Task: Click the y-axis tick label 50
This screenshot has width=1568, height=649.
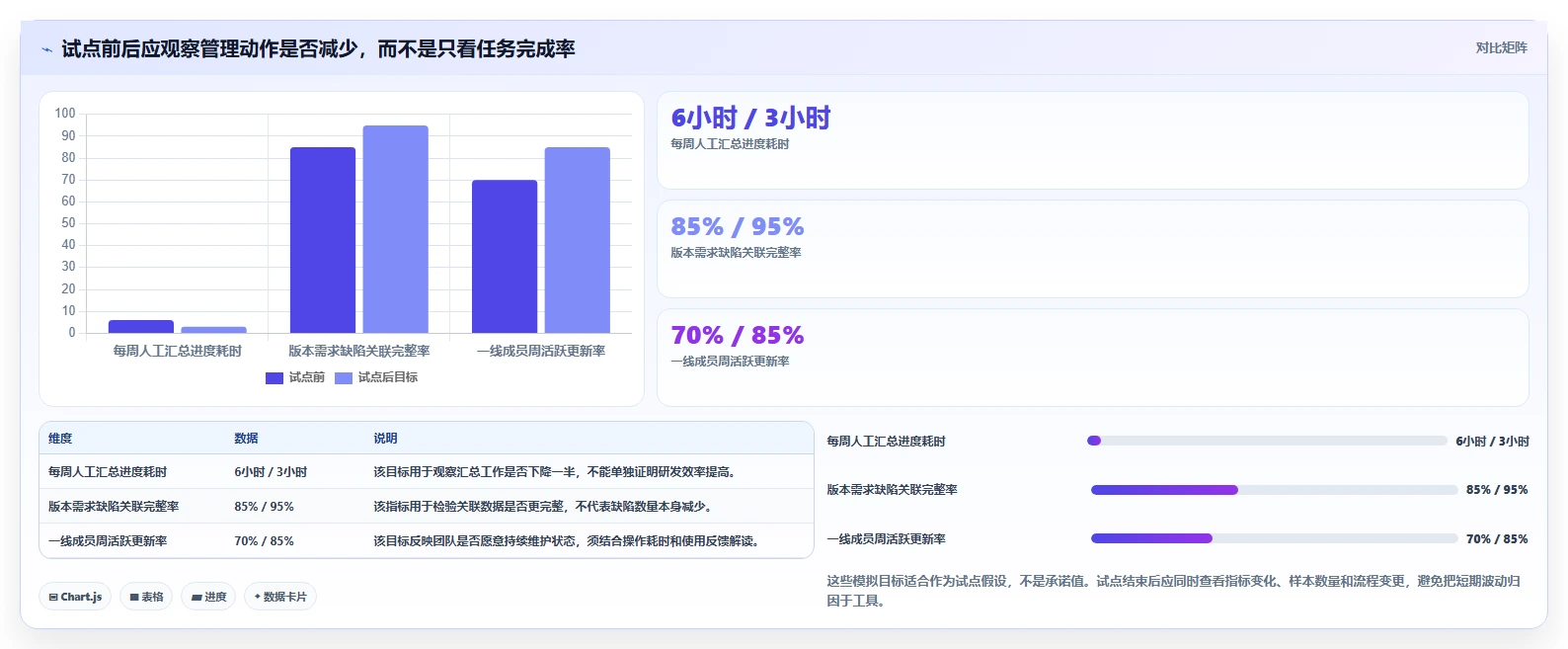Action: [x=68, y=223]
